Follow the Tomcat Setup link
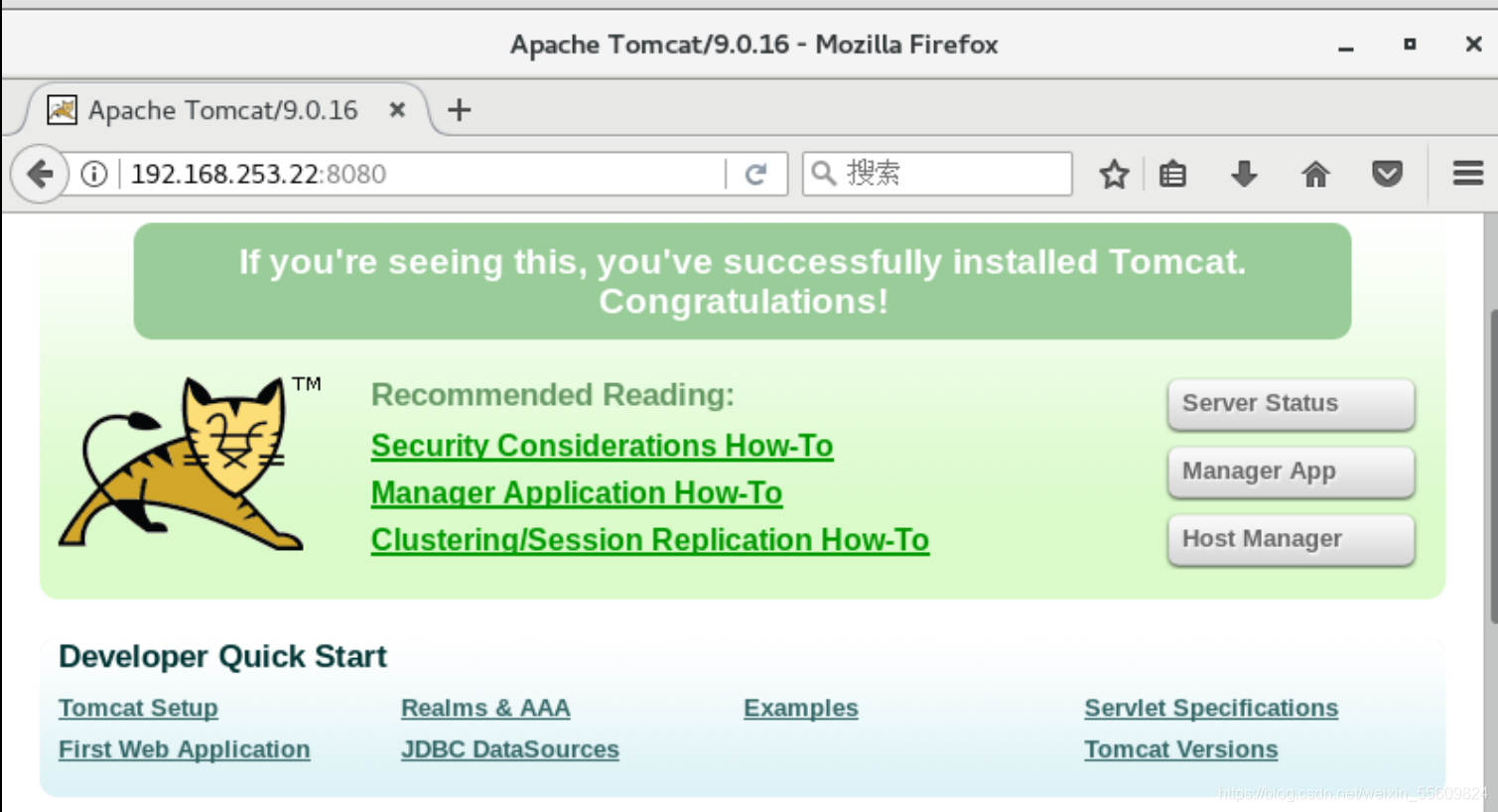This screenshot has height=812, width=1498. [138, 709]
